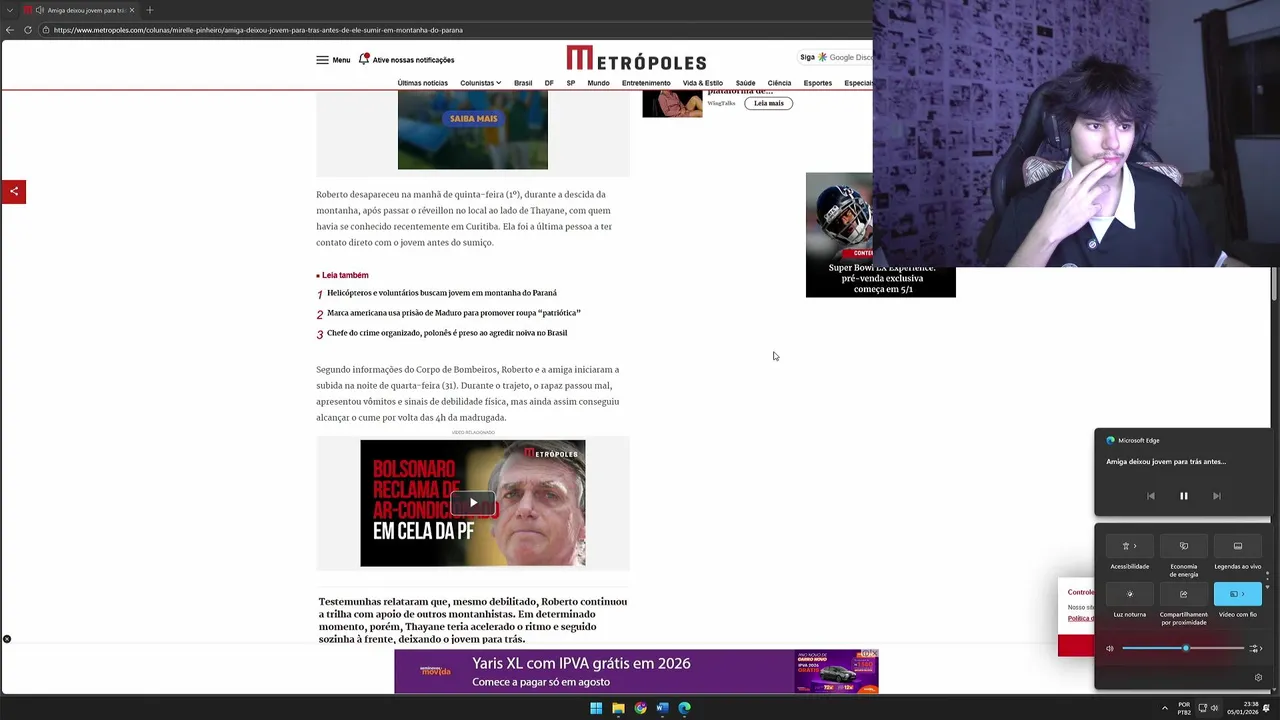Click the Leia mais button
Image resolution: width=1280 pixels, height=720 pixels.
[768, 103]
